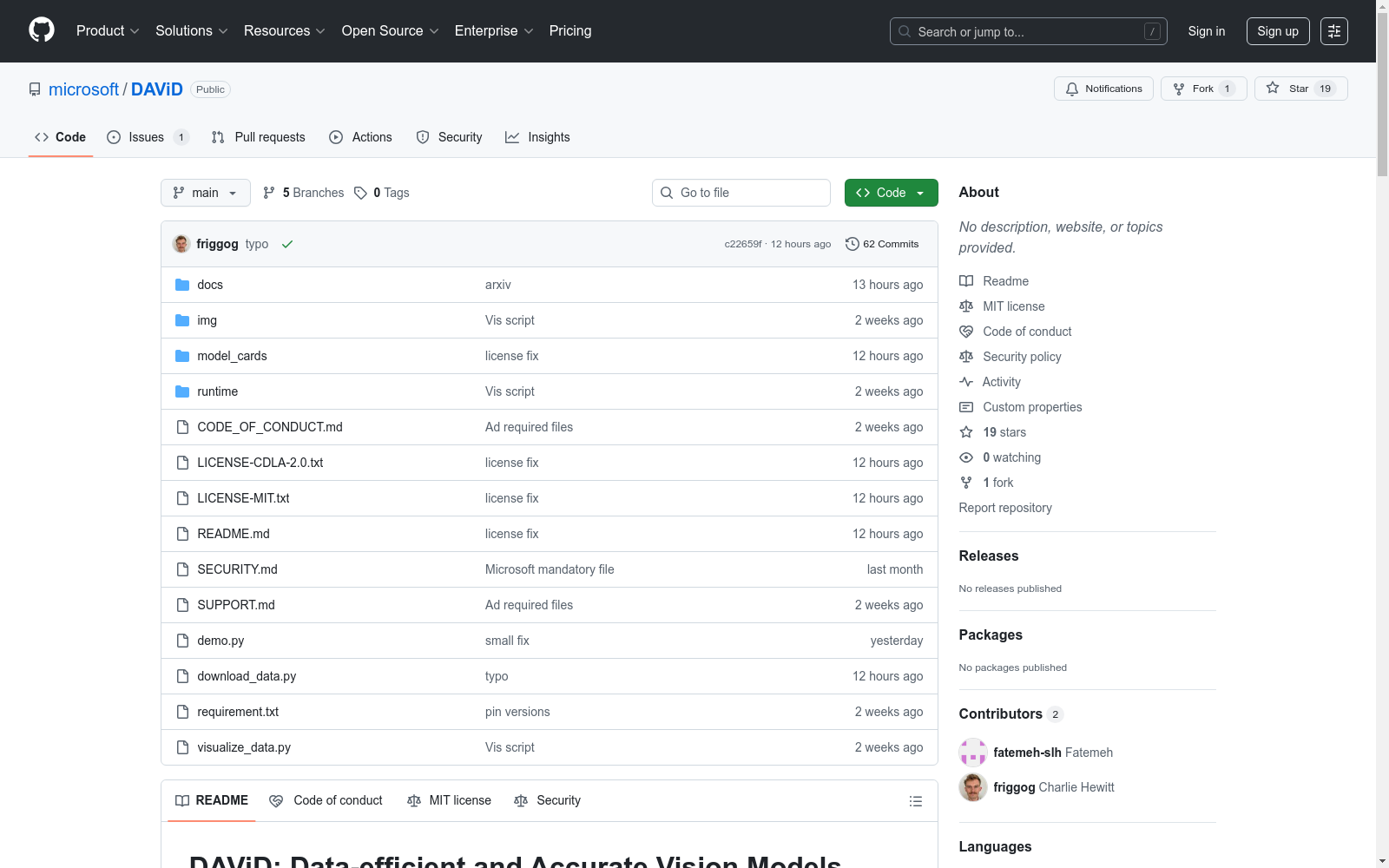Click the Custom properties note icon
The width and height of the screenshot is (1389, 868).
coord(966,407)
